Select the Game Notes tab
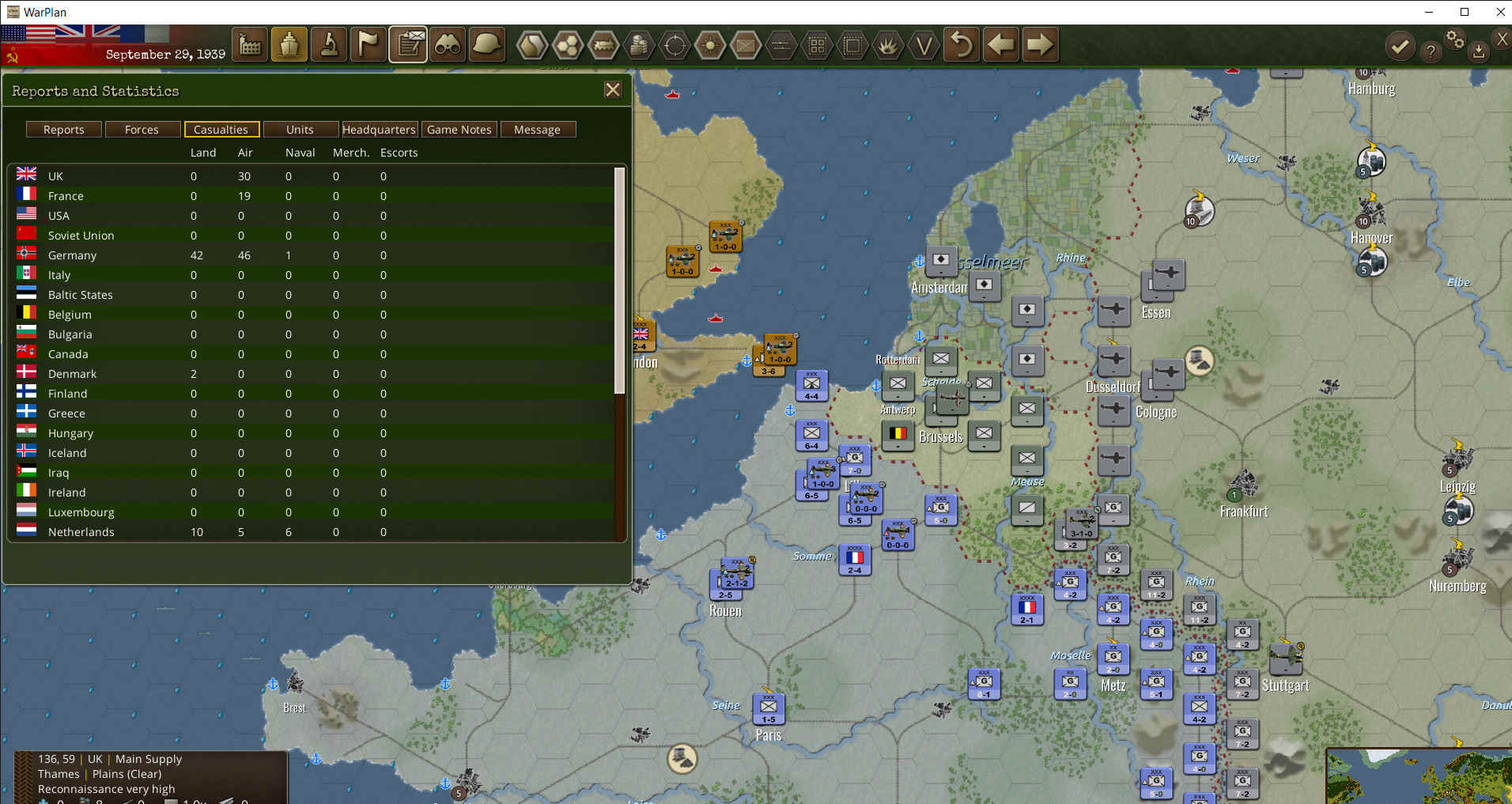Viewport: 1512px width, 804px height. tap(459, 130)
